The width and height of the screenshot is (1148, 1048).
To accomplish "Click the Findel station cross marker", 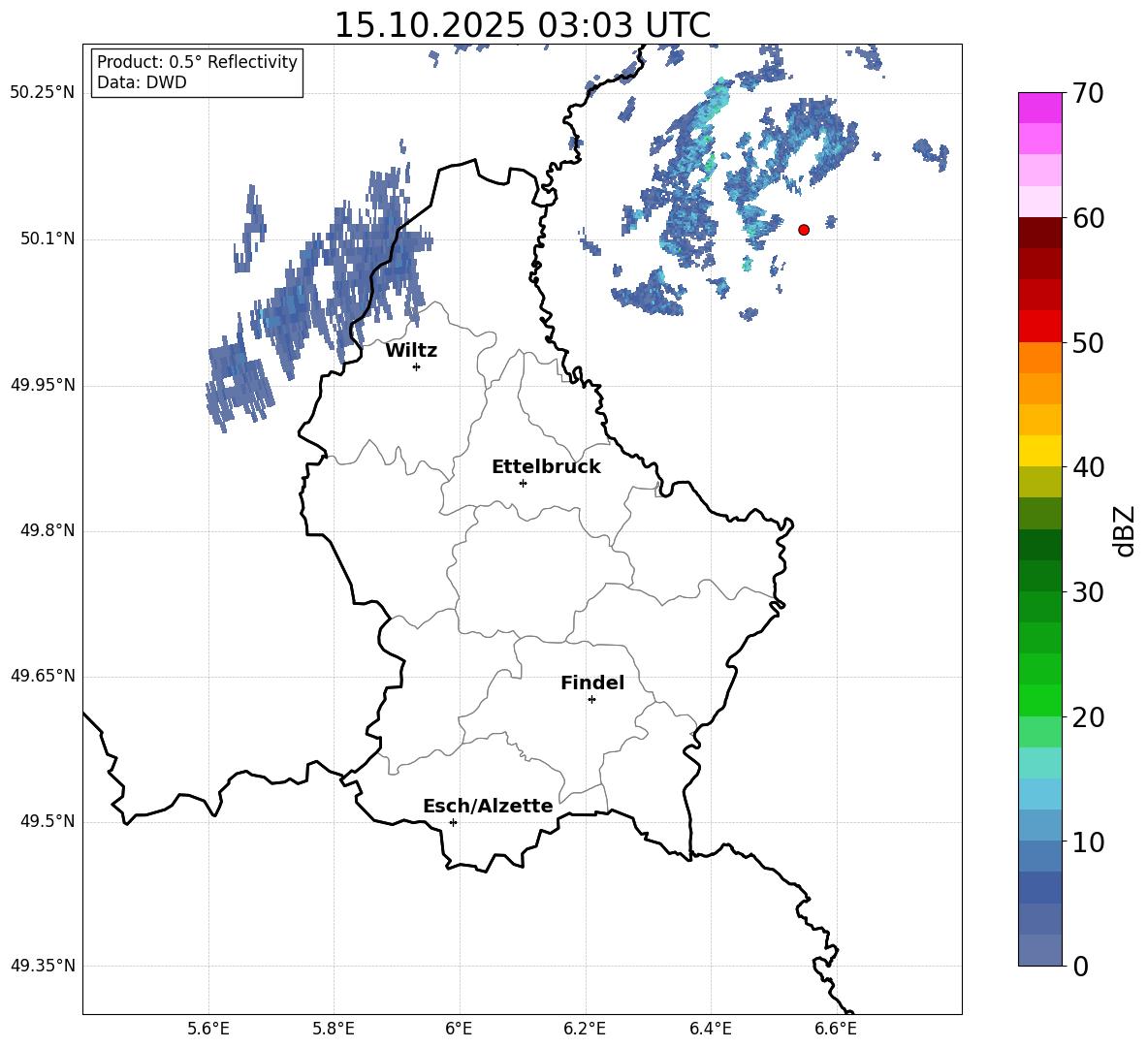I will pos(591,700).
